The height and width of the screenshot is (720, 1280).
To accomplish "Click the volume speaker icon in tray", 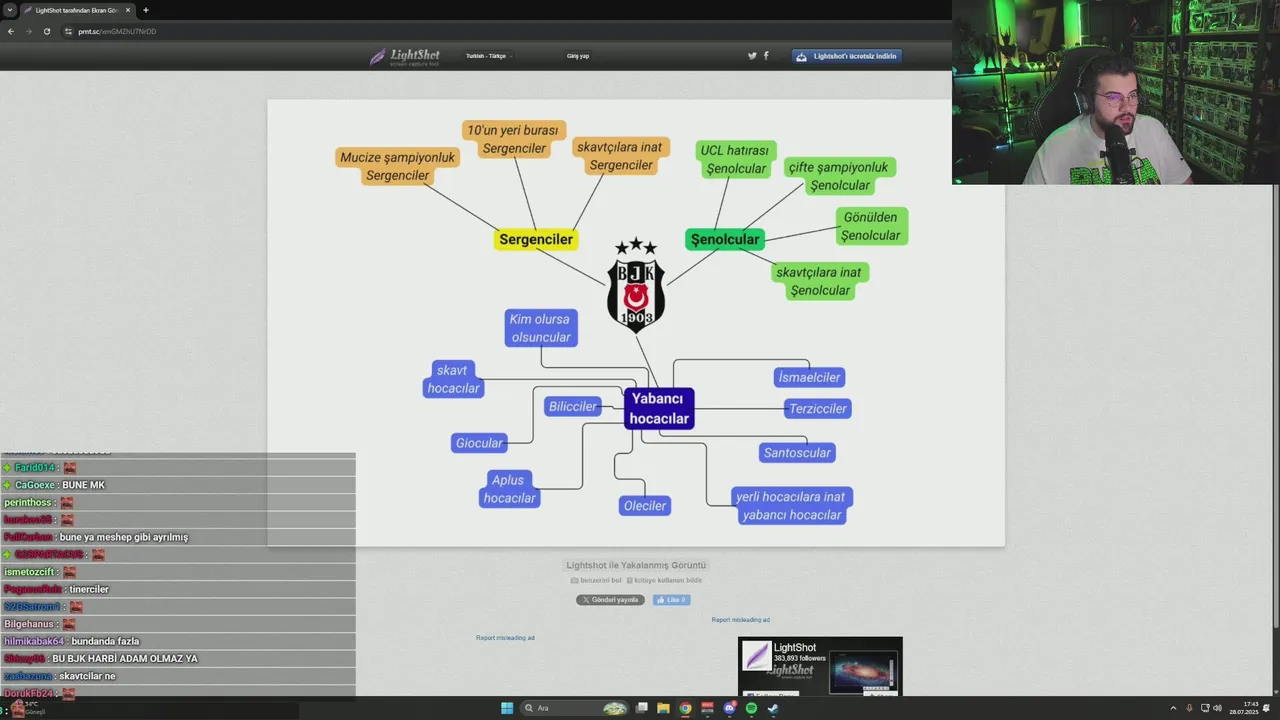I will (1217, 708).
